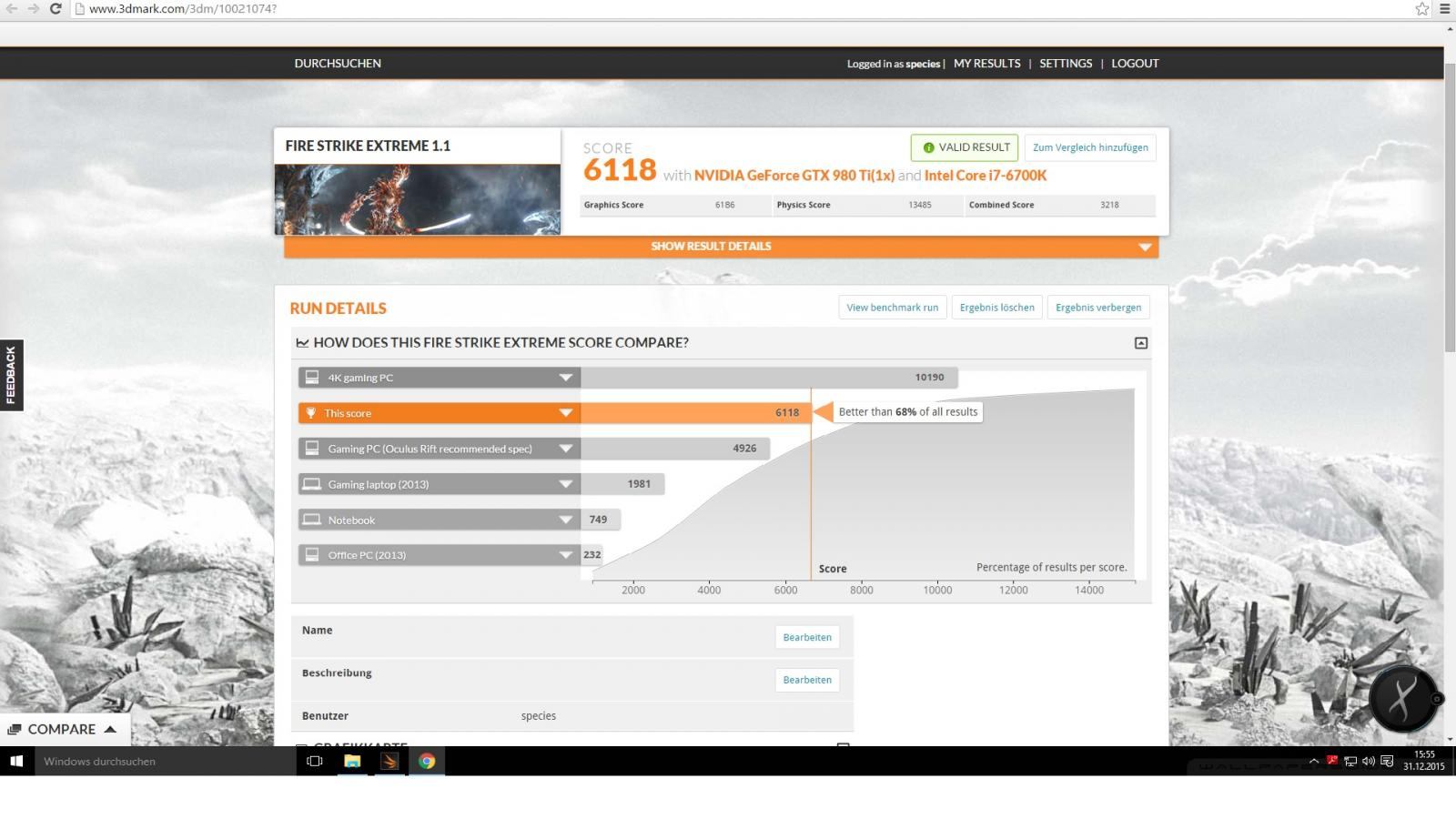The image size is (1456, 819).
Task: Open the NVIDIA GeForce GTX 980 Ti link
Action: 794,175
